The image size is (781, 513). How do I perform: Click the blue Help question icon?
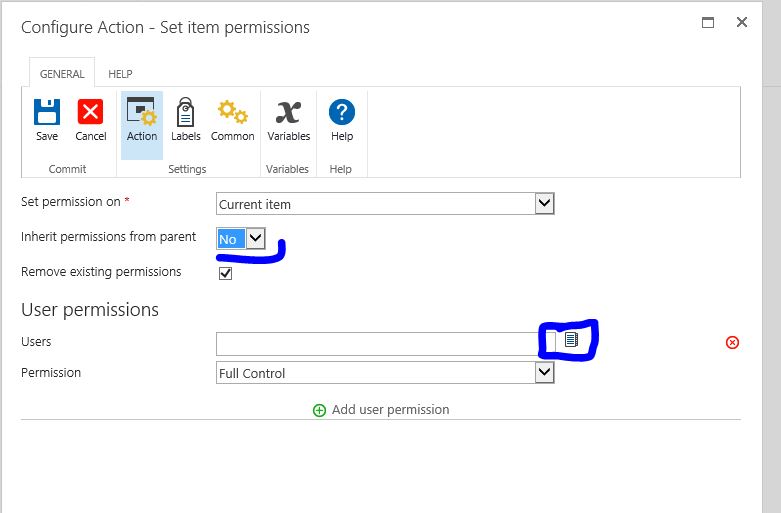pyautogui.click(x=342, y=112)
